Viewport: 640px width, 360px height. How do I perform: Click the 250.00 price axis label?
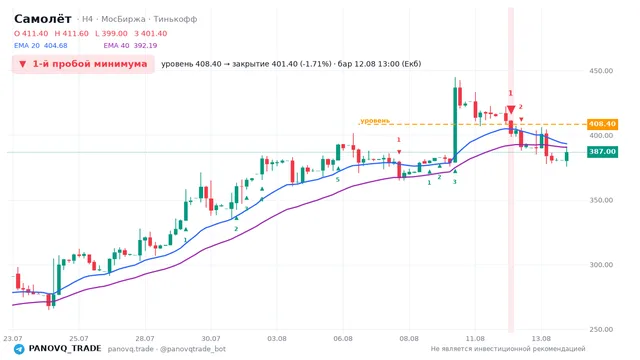(x=601, y=329)
